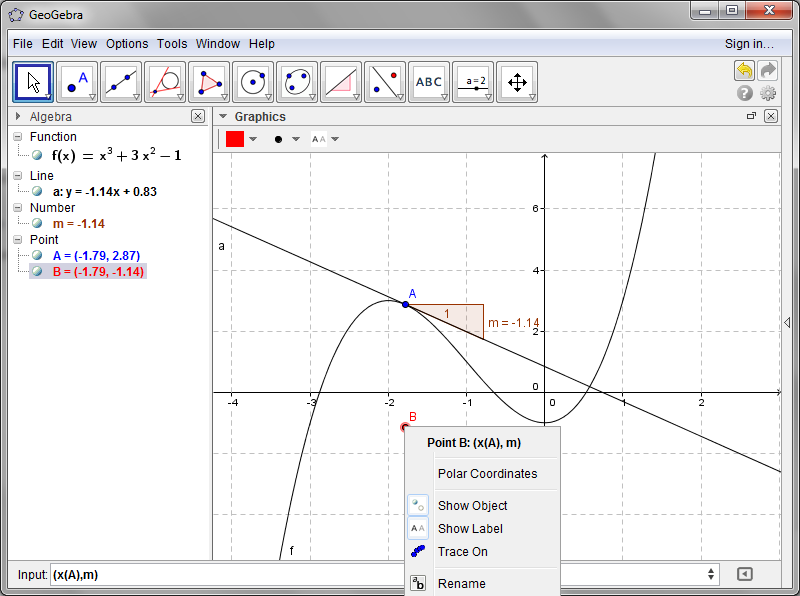Screen dimensions: 800x596
Task: Click red point B in the graph
Action: click(x=405, y=427)
